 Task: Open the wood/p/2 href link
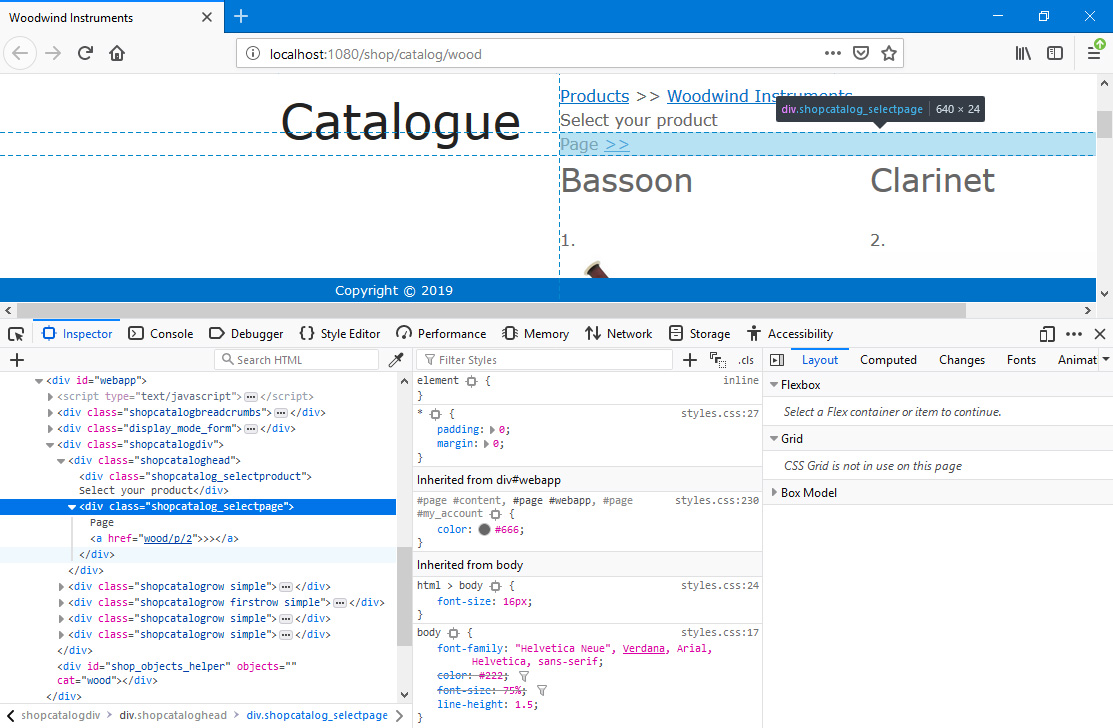coord(168,539)
